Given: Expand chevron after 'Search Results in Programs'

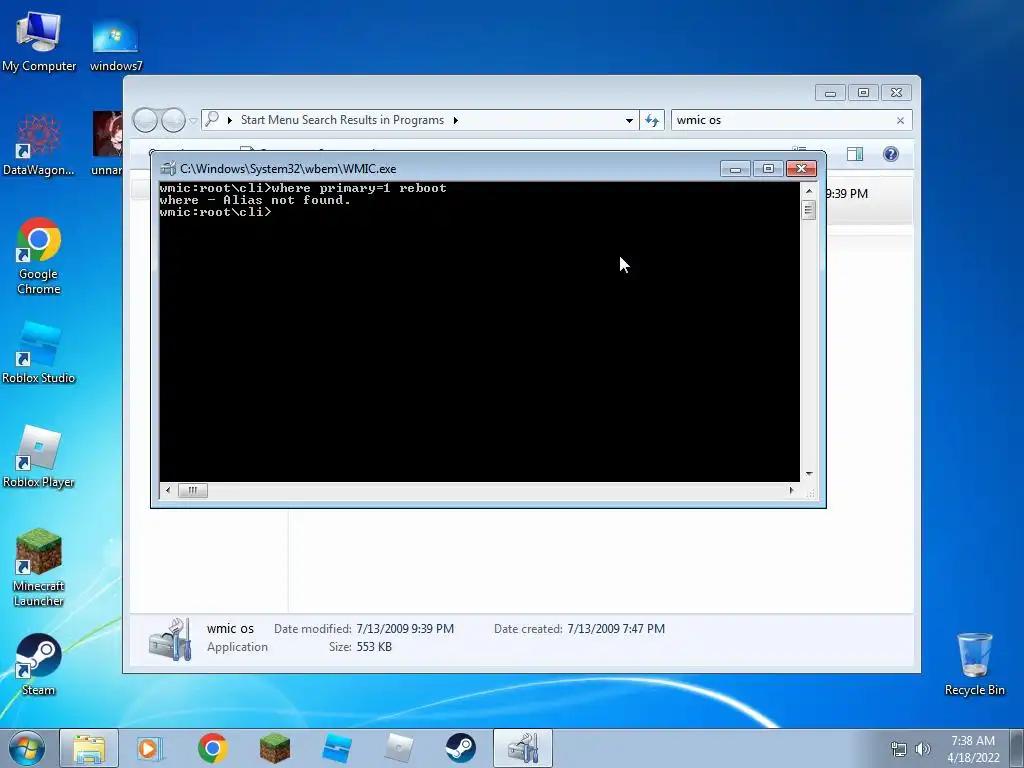Looking at the screenshot, I should [x=456, y=120].
